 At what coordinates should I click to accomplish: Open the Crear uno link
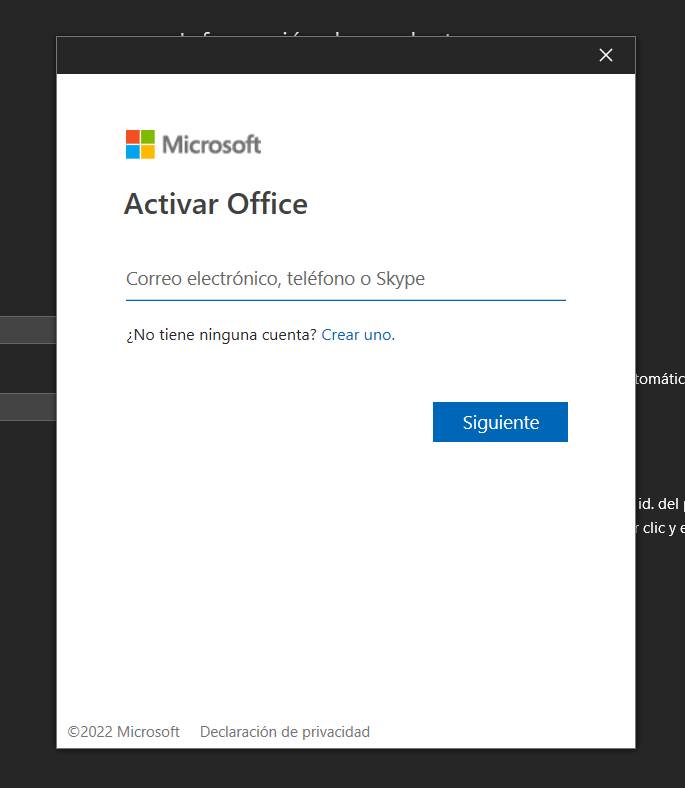(x=357, y=335)
